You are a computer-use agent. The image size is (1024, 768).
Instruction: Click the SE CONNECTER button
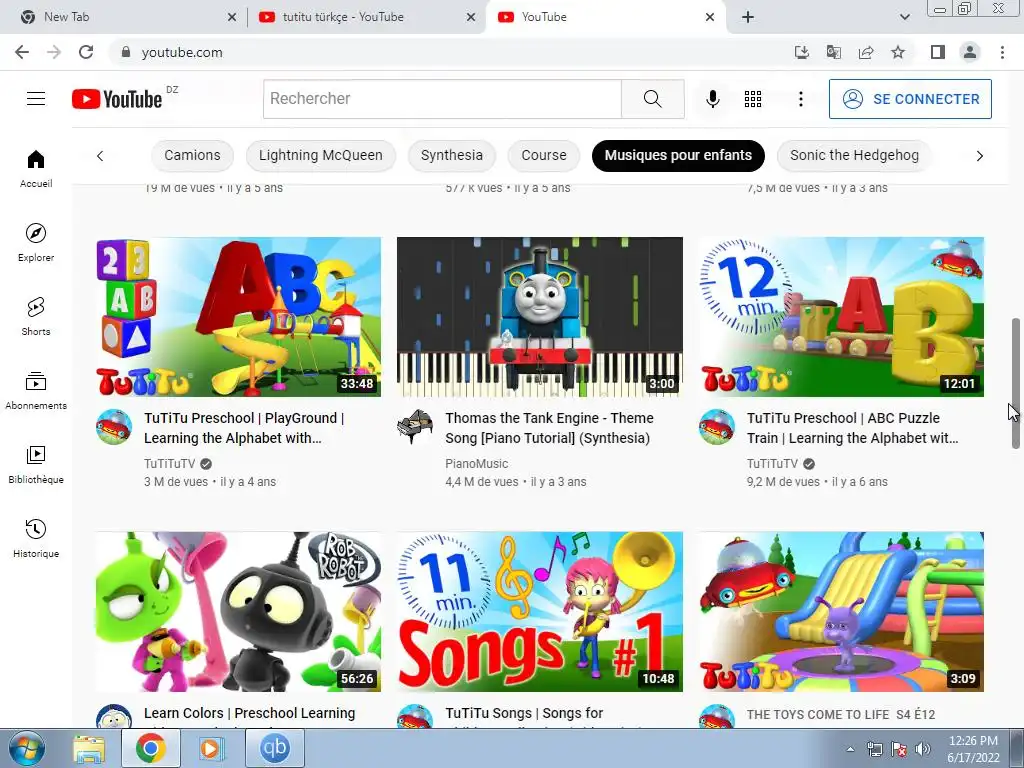pos(910,99)
